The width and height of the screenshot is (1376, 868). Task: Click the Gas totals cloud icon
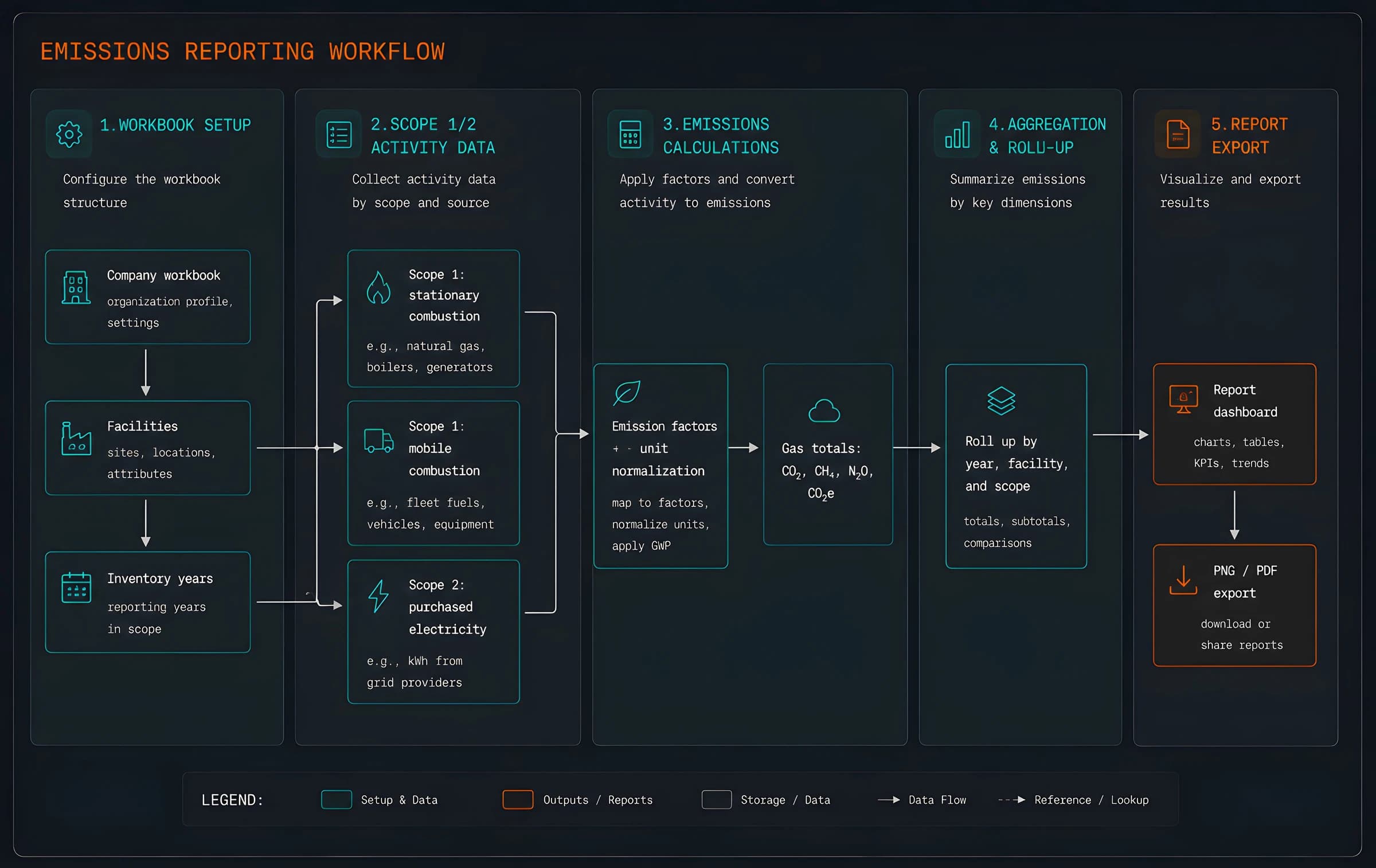click(824, 410)
